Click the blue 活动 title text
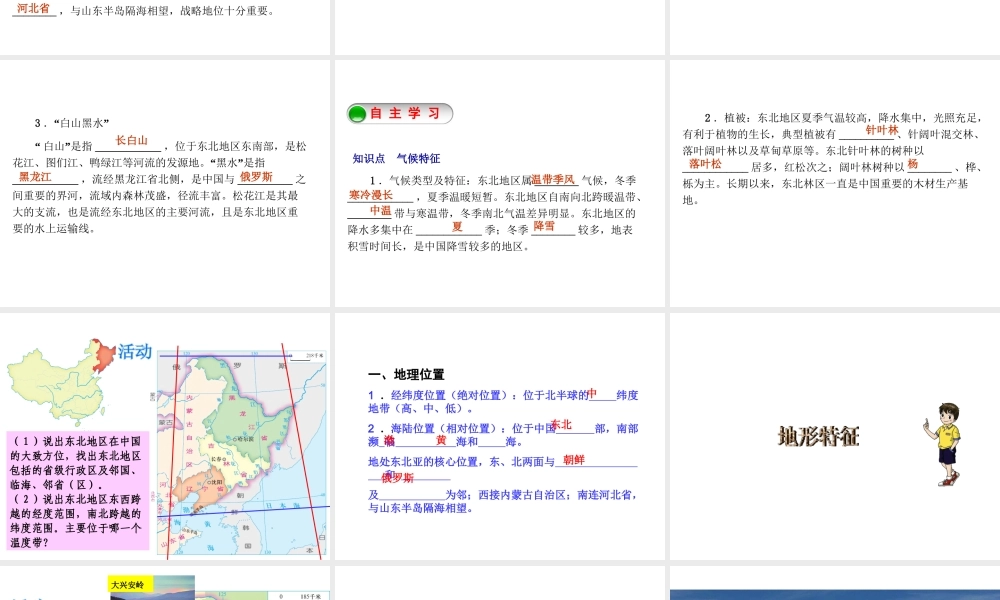The width and height of the screenshot is (1000, 600). 135,351
